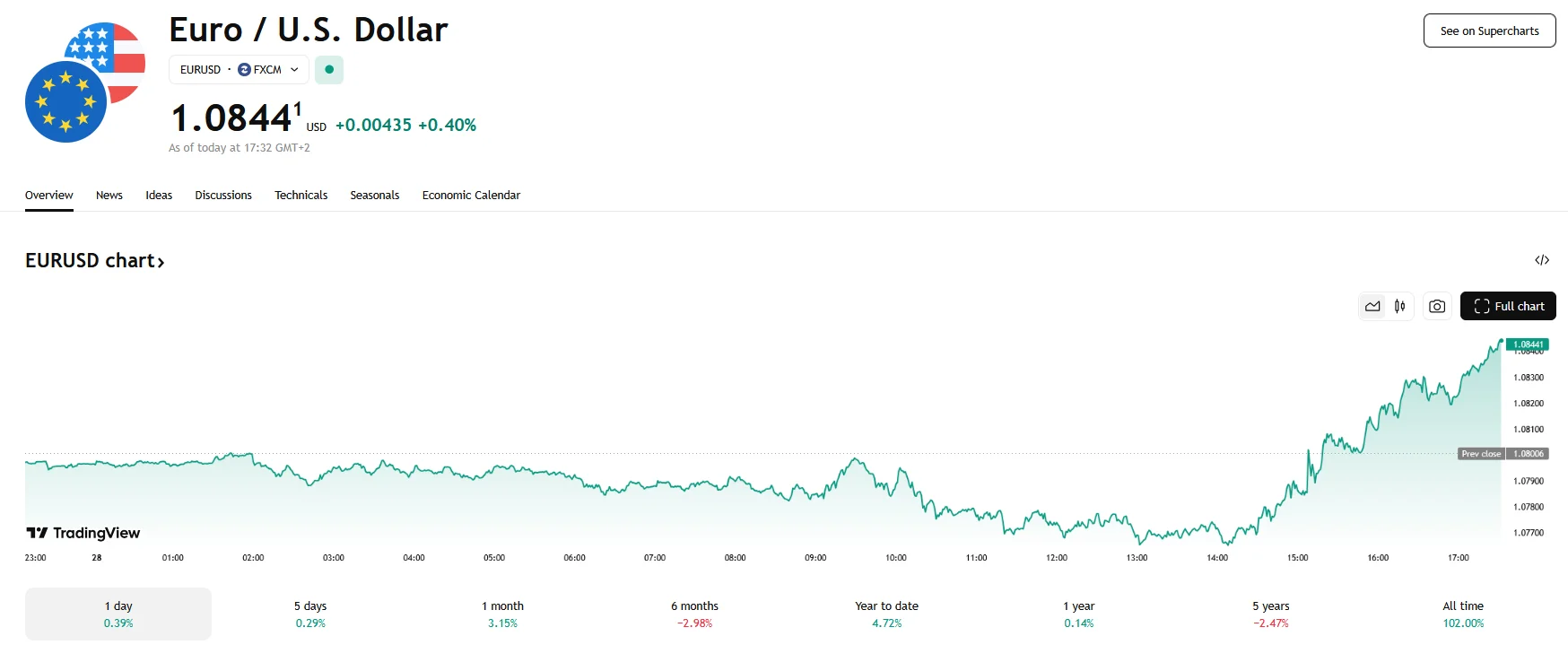The height and width of the screenshot is (671, 1568).
Task: Switch to area chart style icon
Action: [1372, 307]
